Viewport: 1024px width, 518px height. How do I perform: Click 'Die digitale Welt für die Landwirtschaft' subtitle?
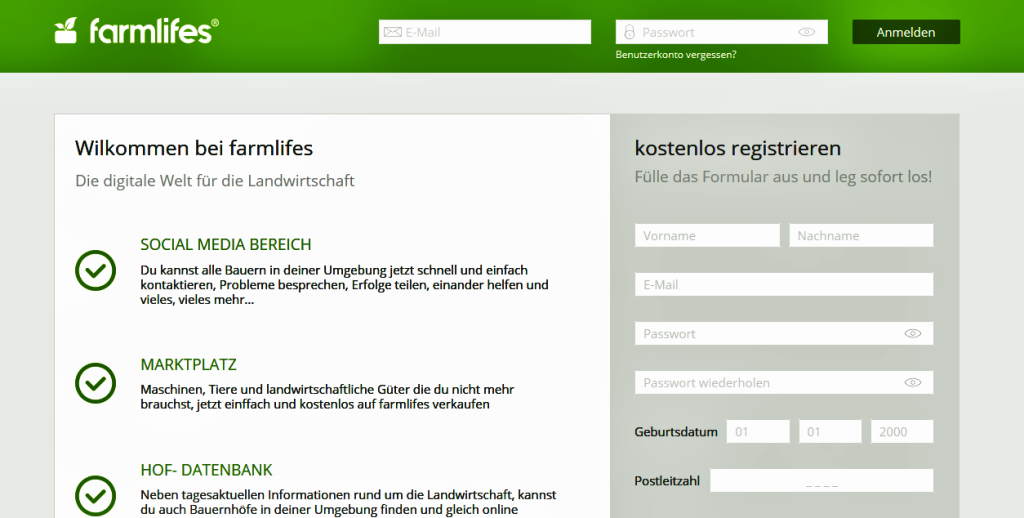click(215, 181)
